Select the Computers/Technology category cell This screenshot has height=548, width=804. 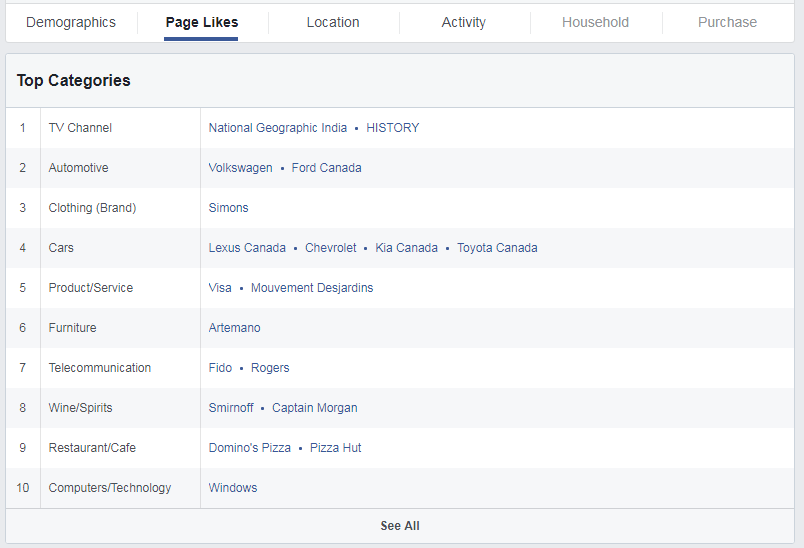click(120, 488)
